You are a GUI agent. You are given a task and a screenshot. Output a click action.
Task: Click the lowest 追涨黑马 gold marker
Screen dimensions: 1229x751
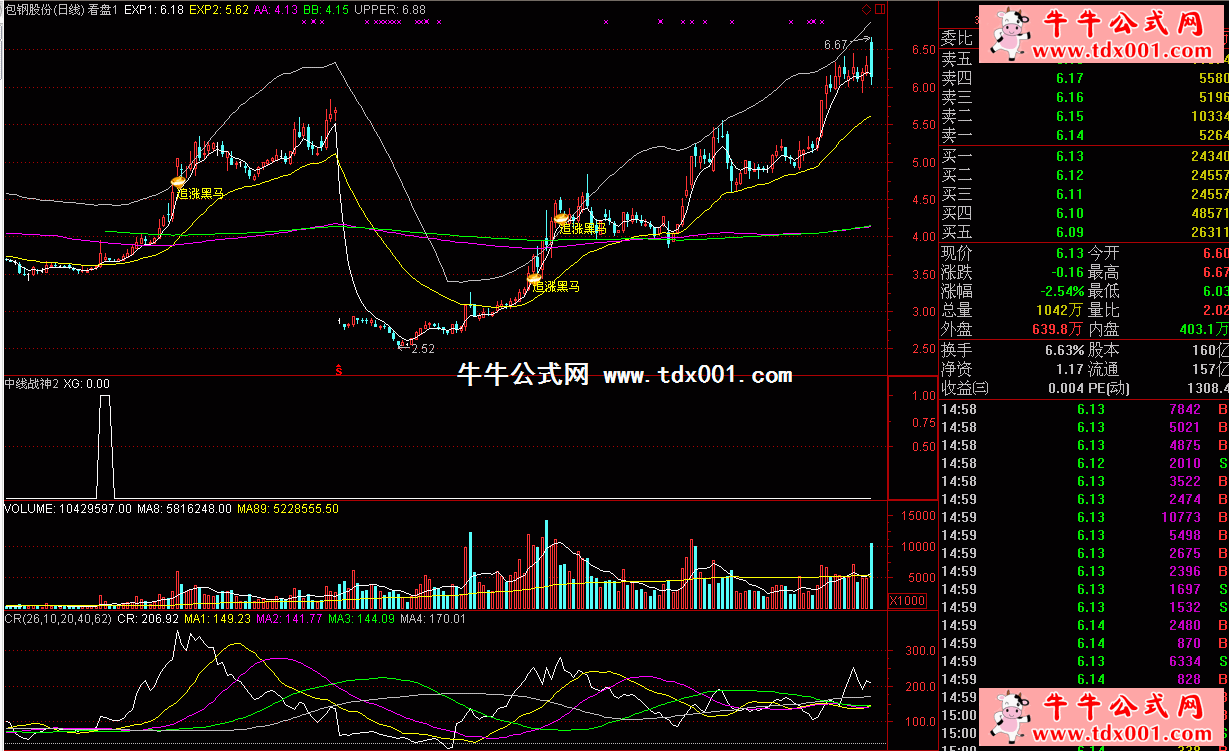[x=534, y=278]
